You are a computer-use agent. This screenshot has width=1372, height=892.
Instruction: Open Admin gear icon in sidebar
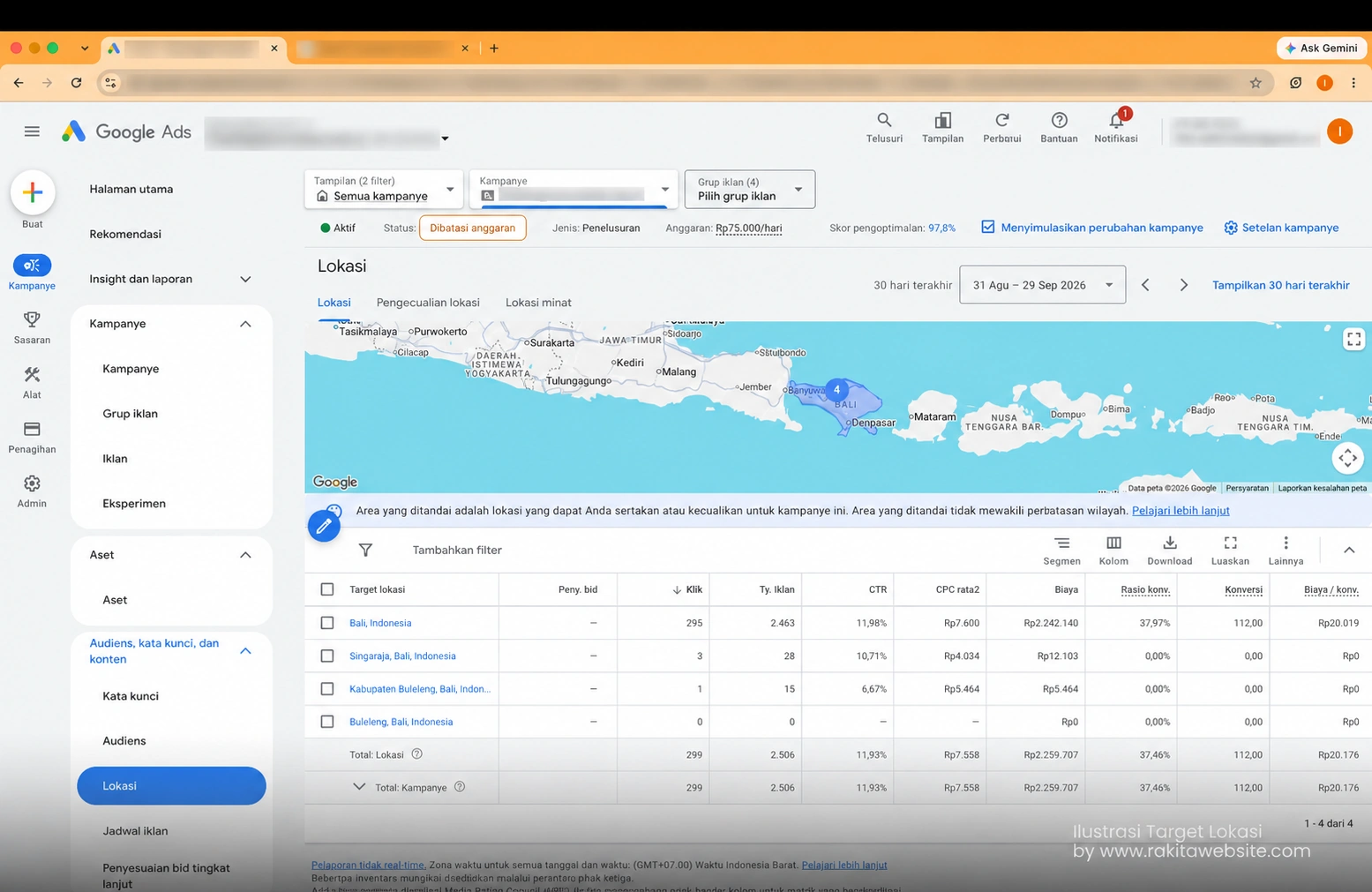[32, 483]
